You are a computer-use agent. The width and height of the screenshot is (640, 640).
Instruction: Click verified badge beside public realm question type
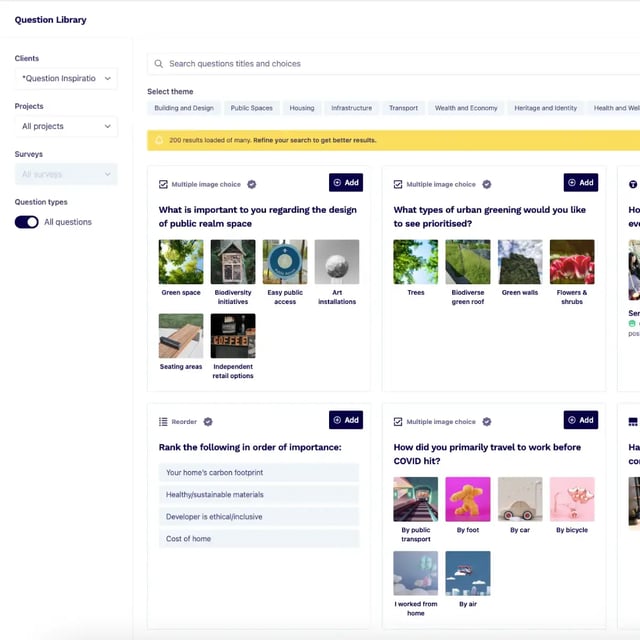coord(252,184)
